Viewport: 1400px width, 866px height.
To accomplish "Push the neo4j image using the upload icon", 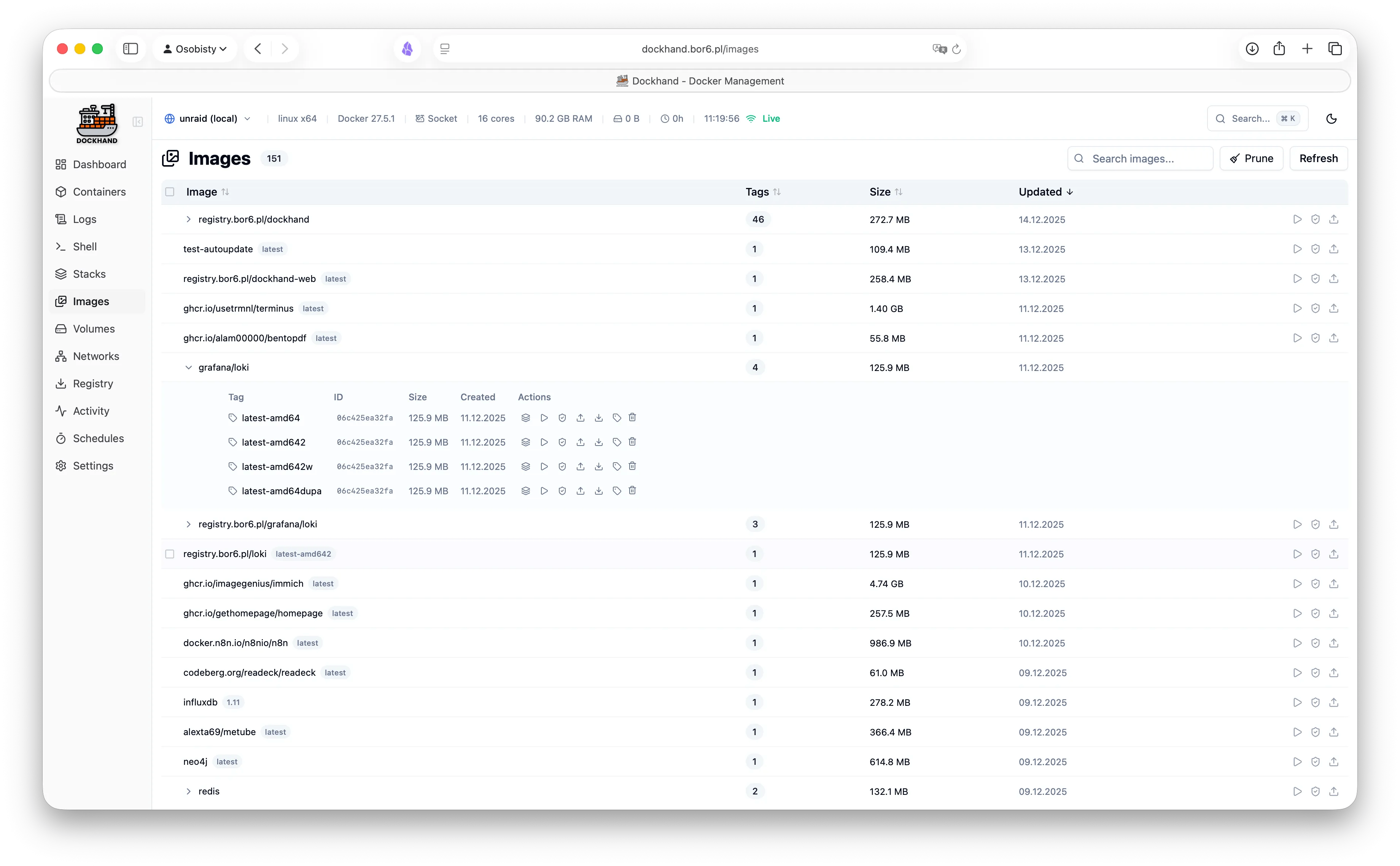I will point(1333,761).
